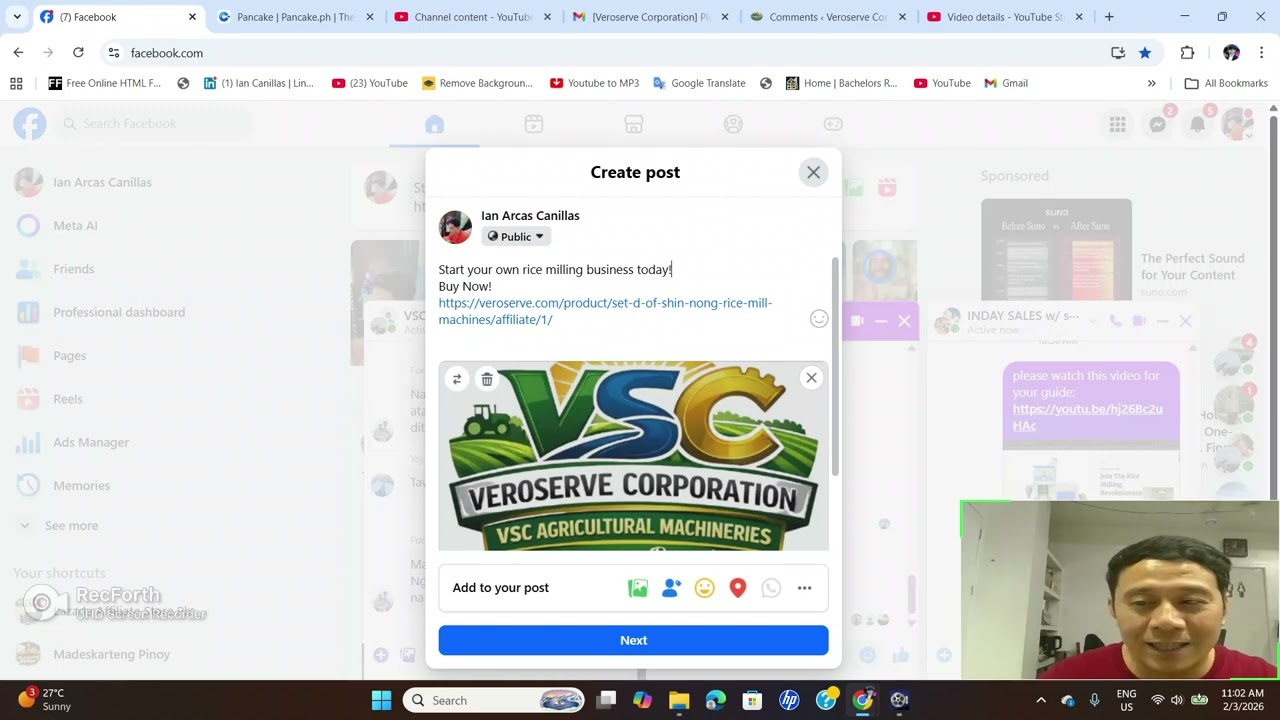Click the Next button to continue posting
The width and height of the screenshot is (1280, 720).
(x=633, y=640)
